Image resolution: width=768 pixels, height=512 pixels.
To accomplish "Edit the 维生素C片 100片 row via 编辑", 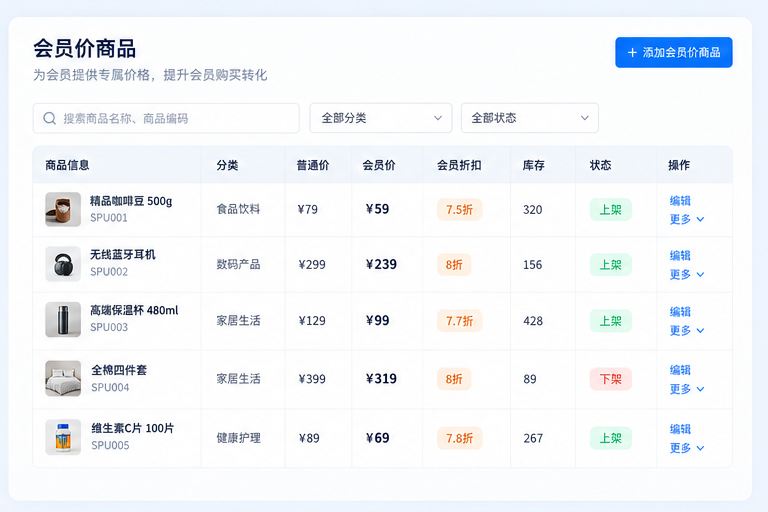I will pyautogui.click(x=680, y=429).
